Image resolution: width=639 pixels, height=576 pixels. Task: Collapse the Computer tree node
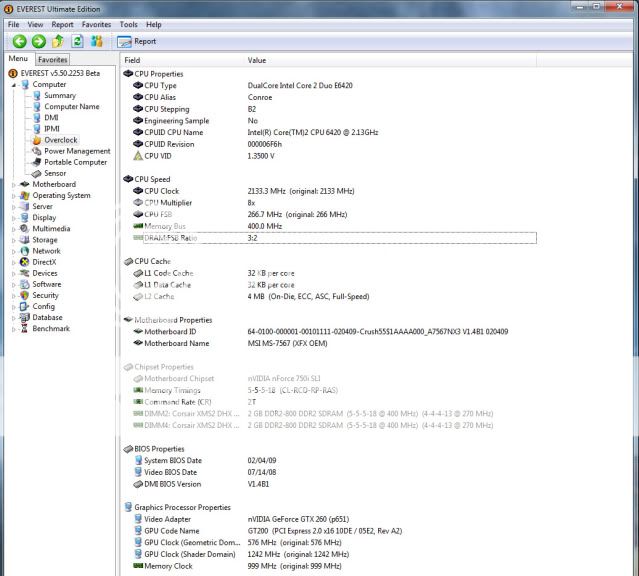coord(14,85)
